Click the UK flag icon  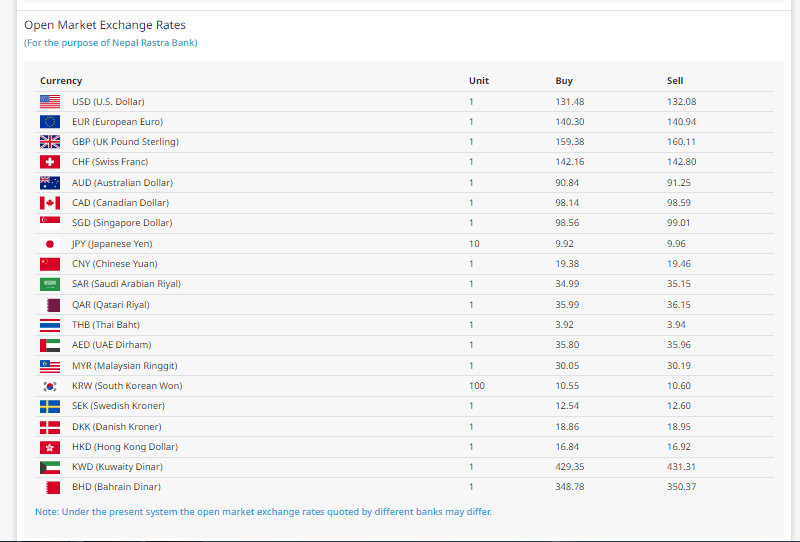(50, 142)
